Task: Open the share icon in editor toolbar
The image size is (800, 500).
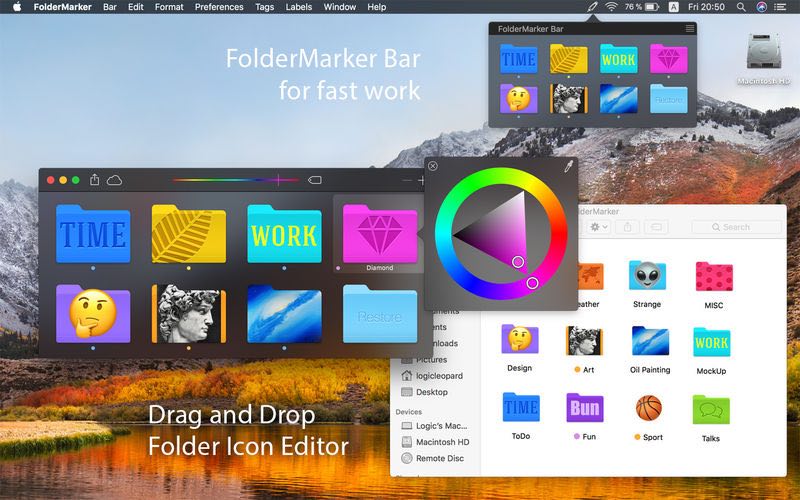Action: [94, 180]
